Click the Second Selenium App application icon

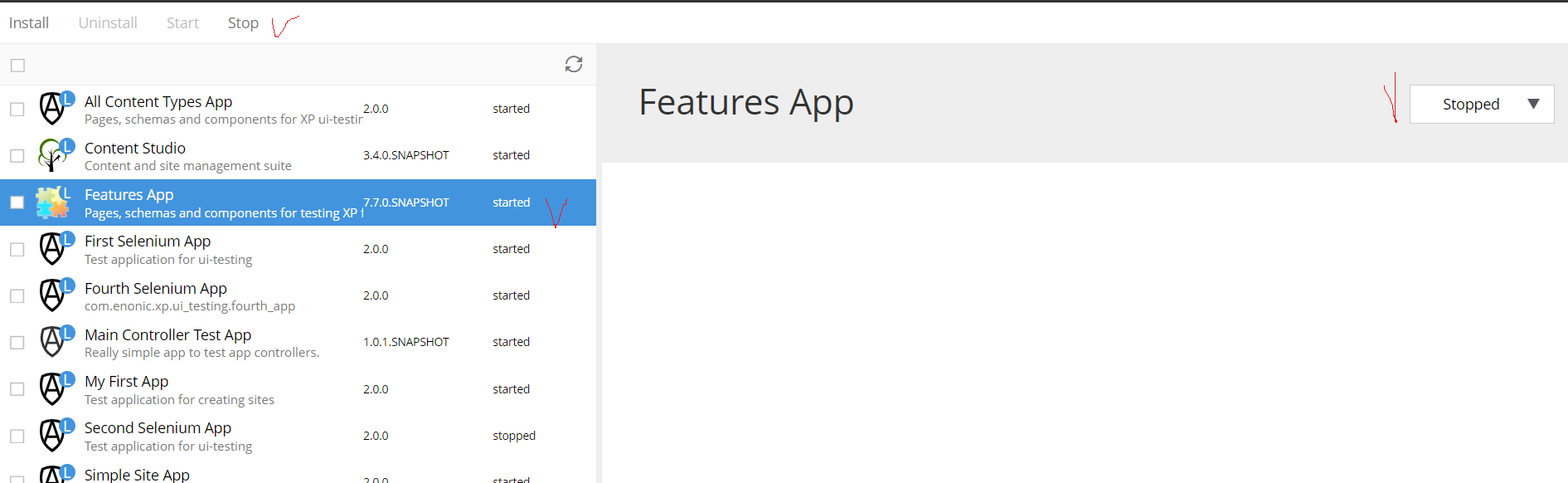point(51,435)
